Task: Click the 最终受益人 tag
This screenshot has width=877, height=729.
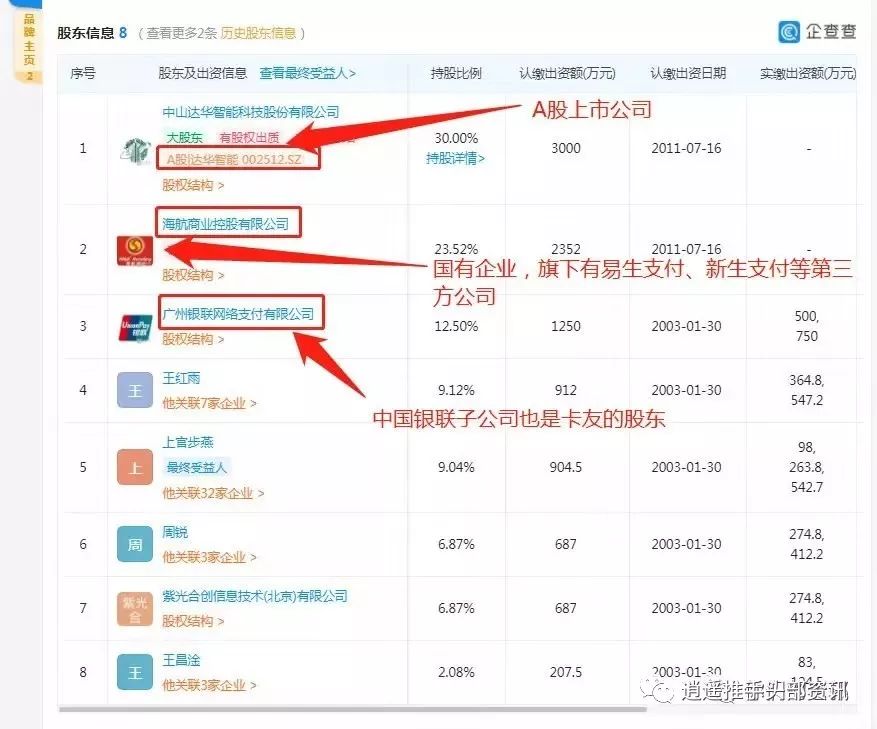Action: pyautogui.click(x=196, y=468)
